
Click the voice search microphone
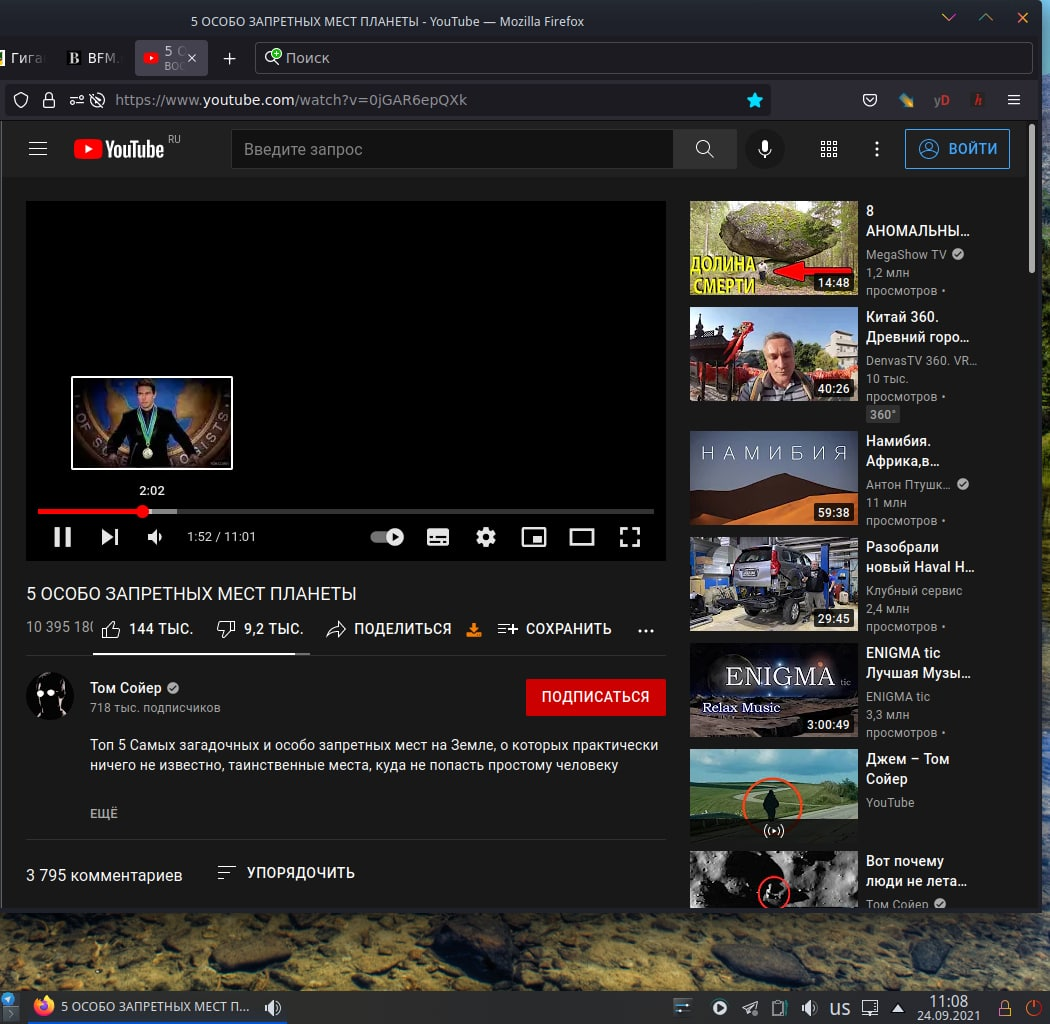(x=765, y=149)
